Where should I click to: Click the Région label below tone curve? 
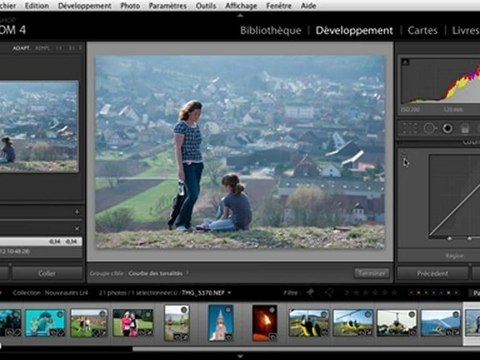coord(455,256)
